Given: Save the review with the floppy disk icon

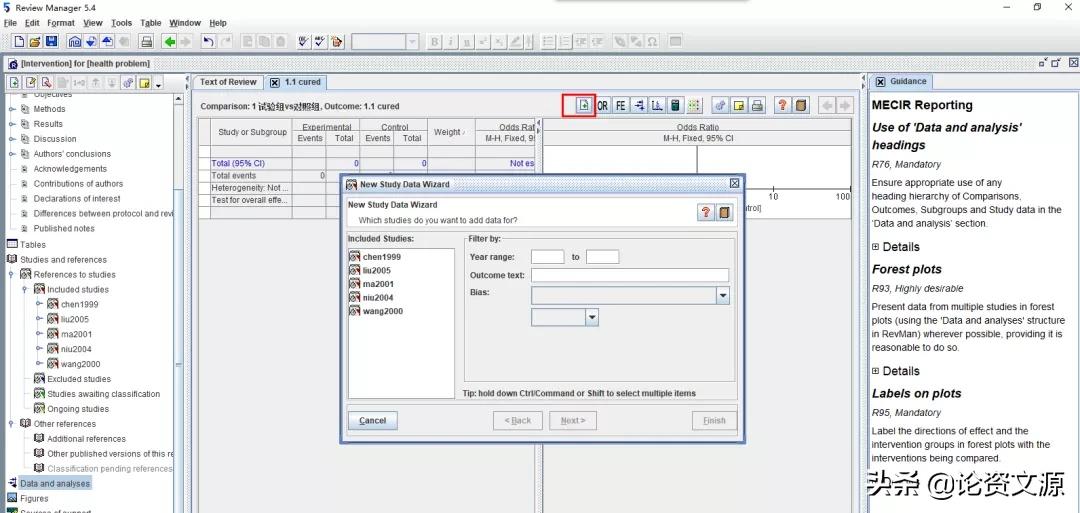Looking at the screenshot, I should click(x=51, y=41).
